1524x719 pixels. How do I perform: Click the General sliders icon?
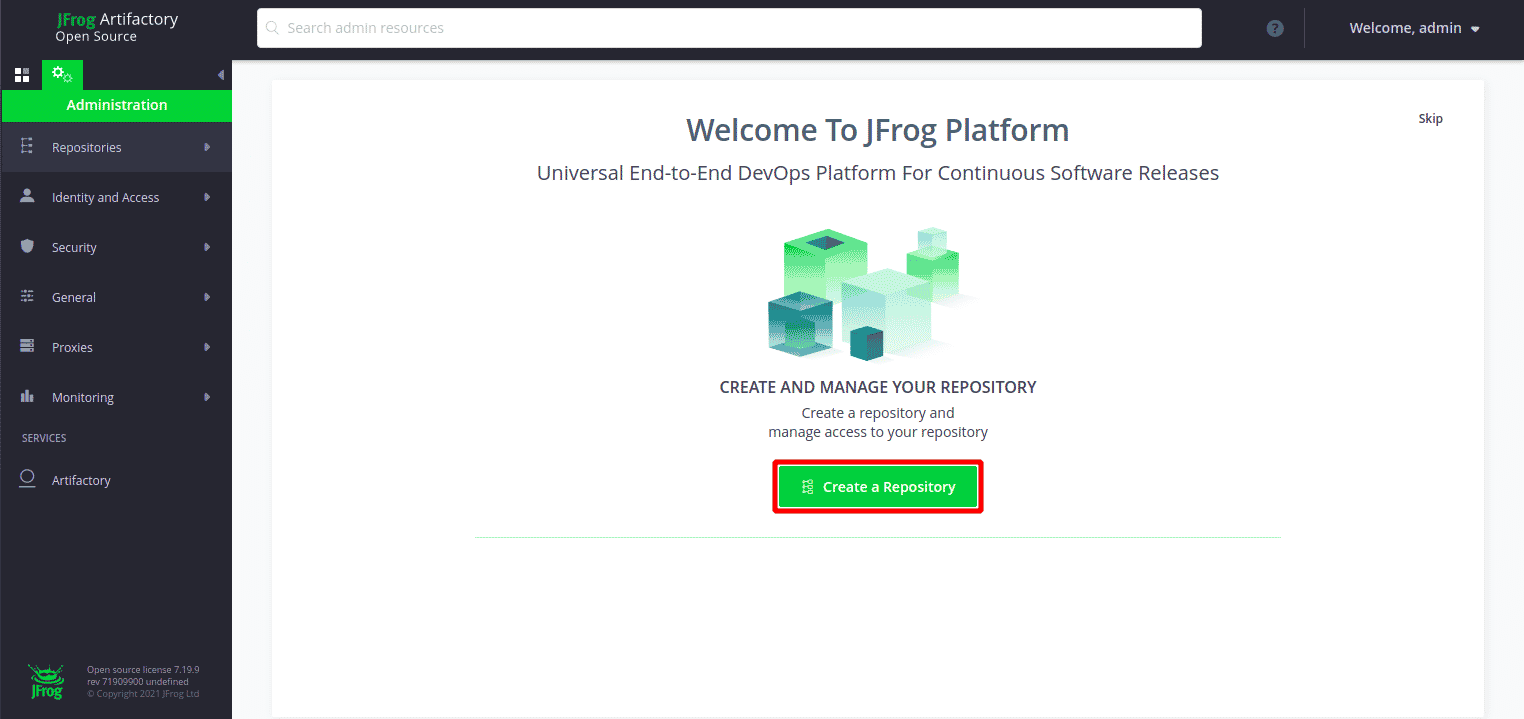pos(27,297)
